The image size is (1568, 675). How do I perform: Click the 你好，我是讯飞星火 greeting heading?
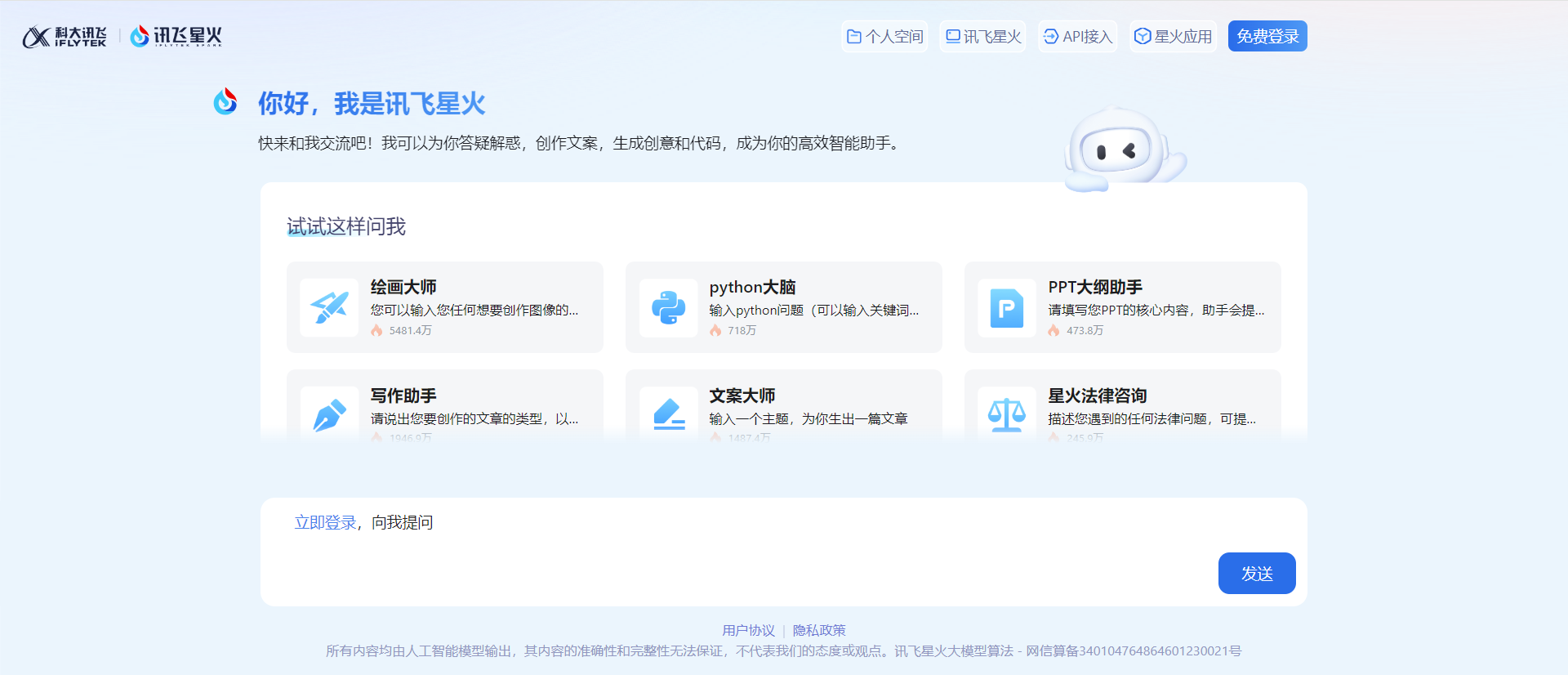(x=372, y=104)
